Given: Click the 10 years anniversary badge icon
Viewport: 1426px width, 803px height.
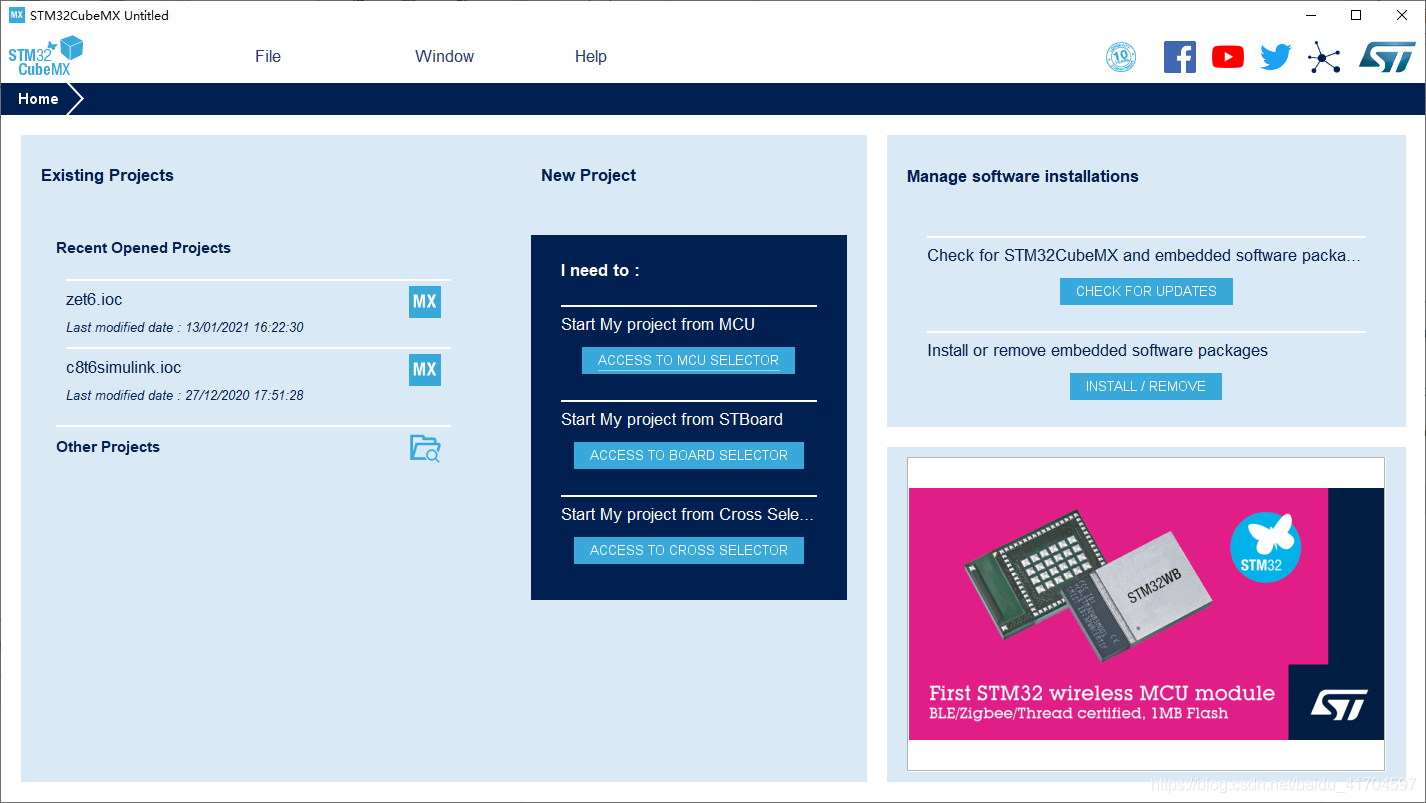Looking at the screenshot, I should (1121, 57).
